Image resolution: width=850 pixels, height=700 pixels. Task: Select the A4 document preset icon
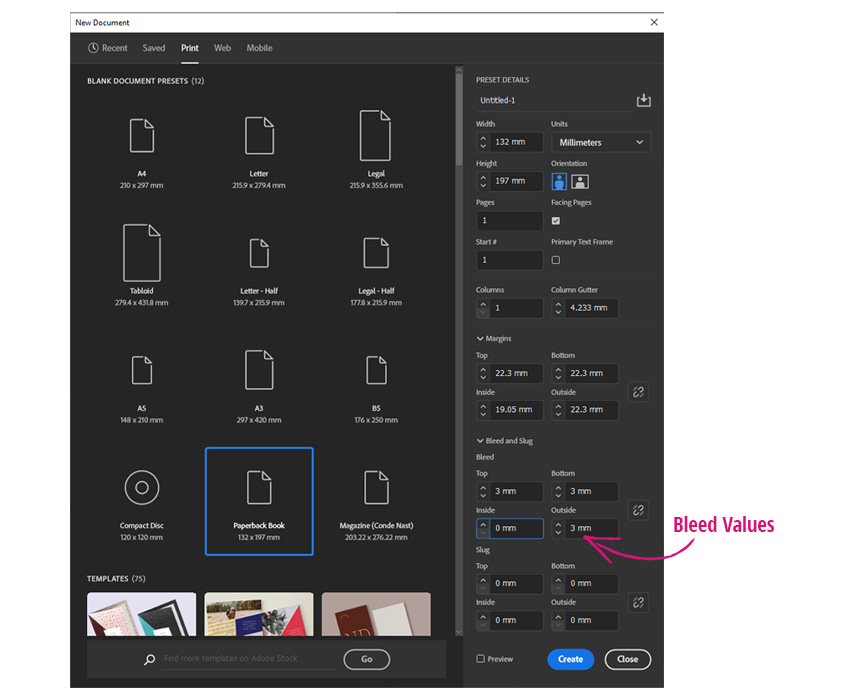pos(141,135)
